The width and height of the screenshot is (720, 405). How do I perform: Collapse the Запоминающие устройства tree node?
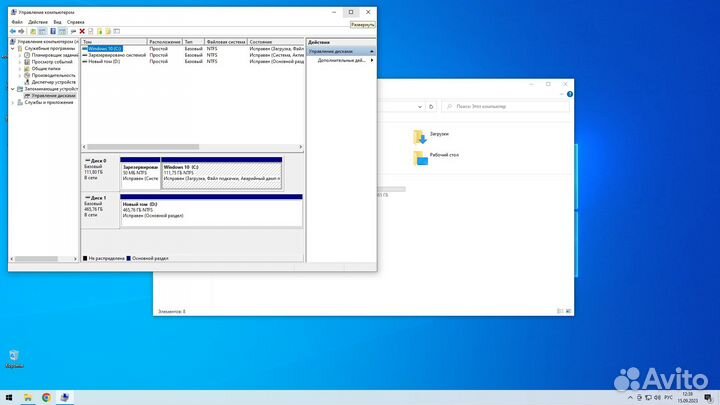13,89
